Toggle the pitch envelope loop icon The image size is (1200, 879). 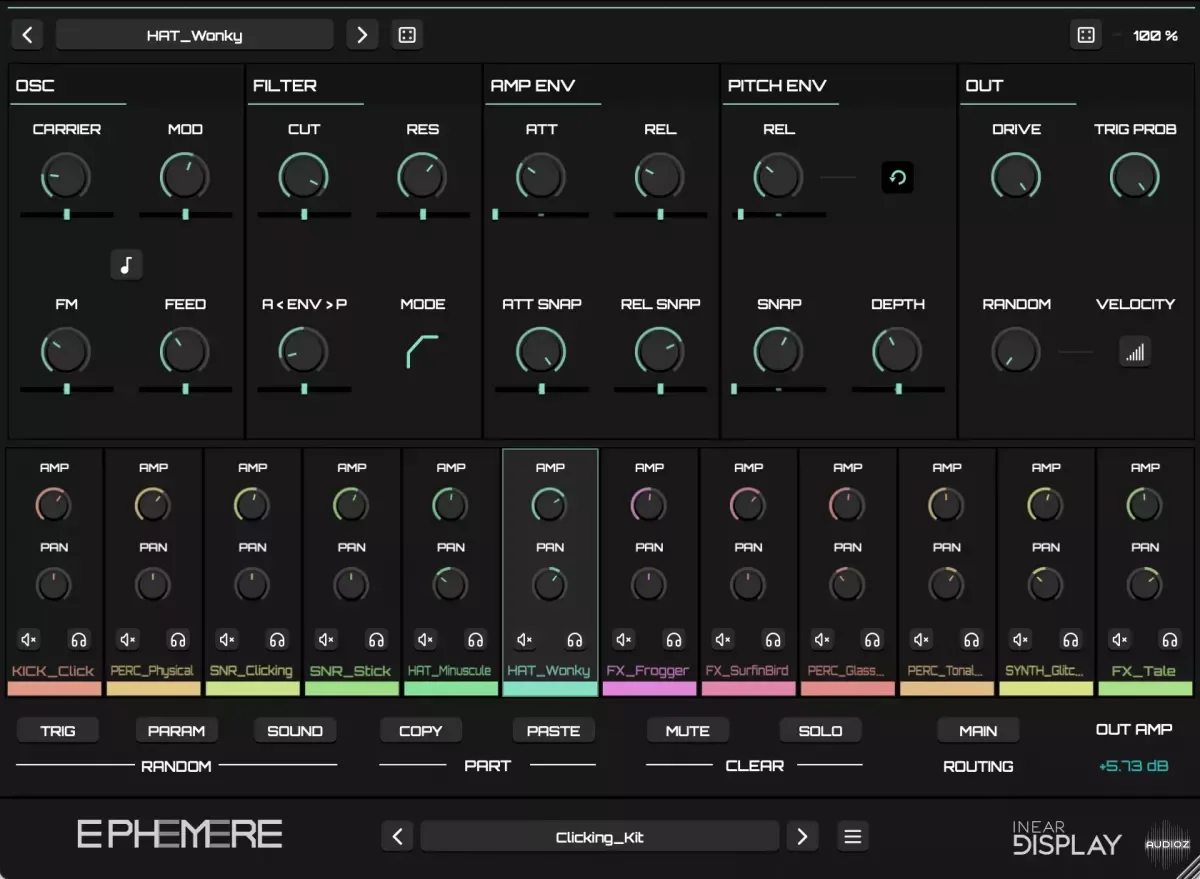(897, 178)
